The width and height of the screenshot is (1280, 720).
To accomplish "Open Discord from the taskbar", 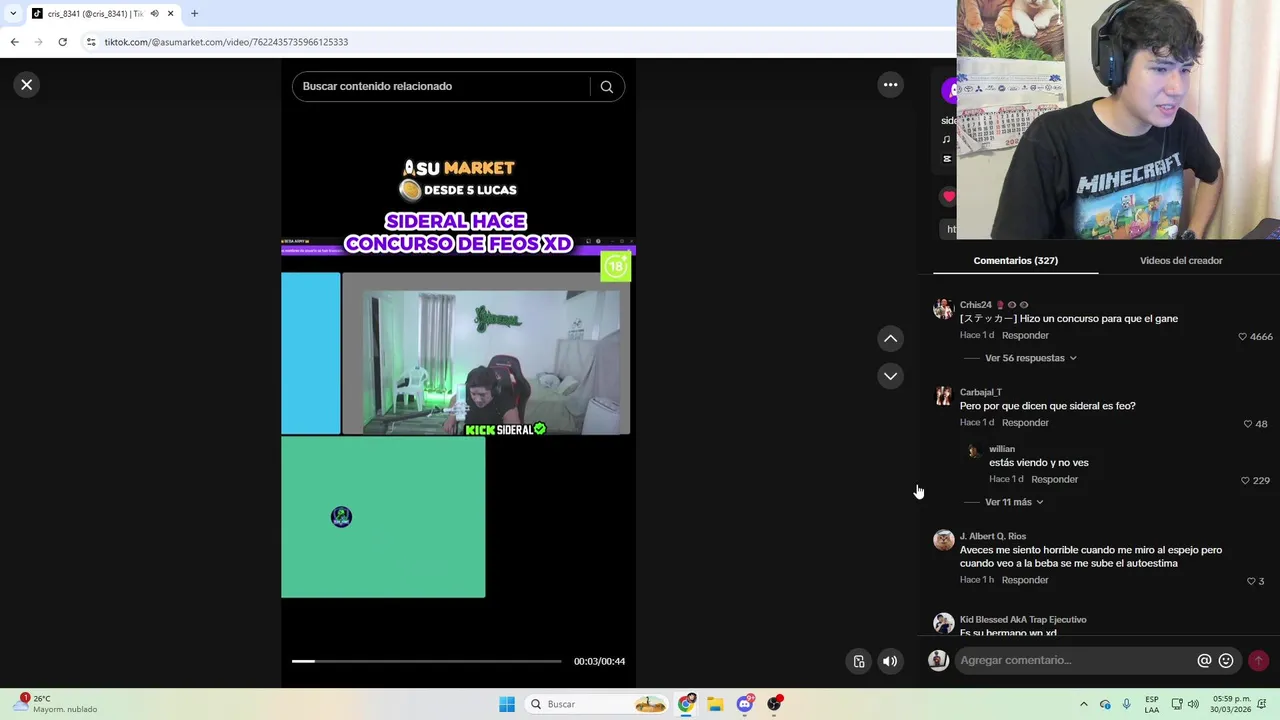I will (x=745, y=704).
